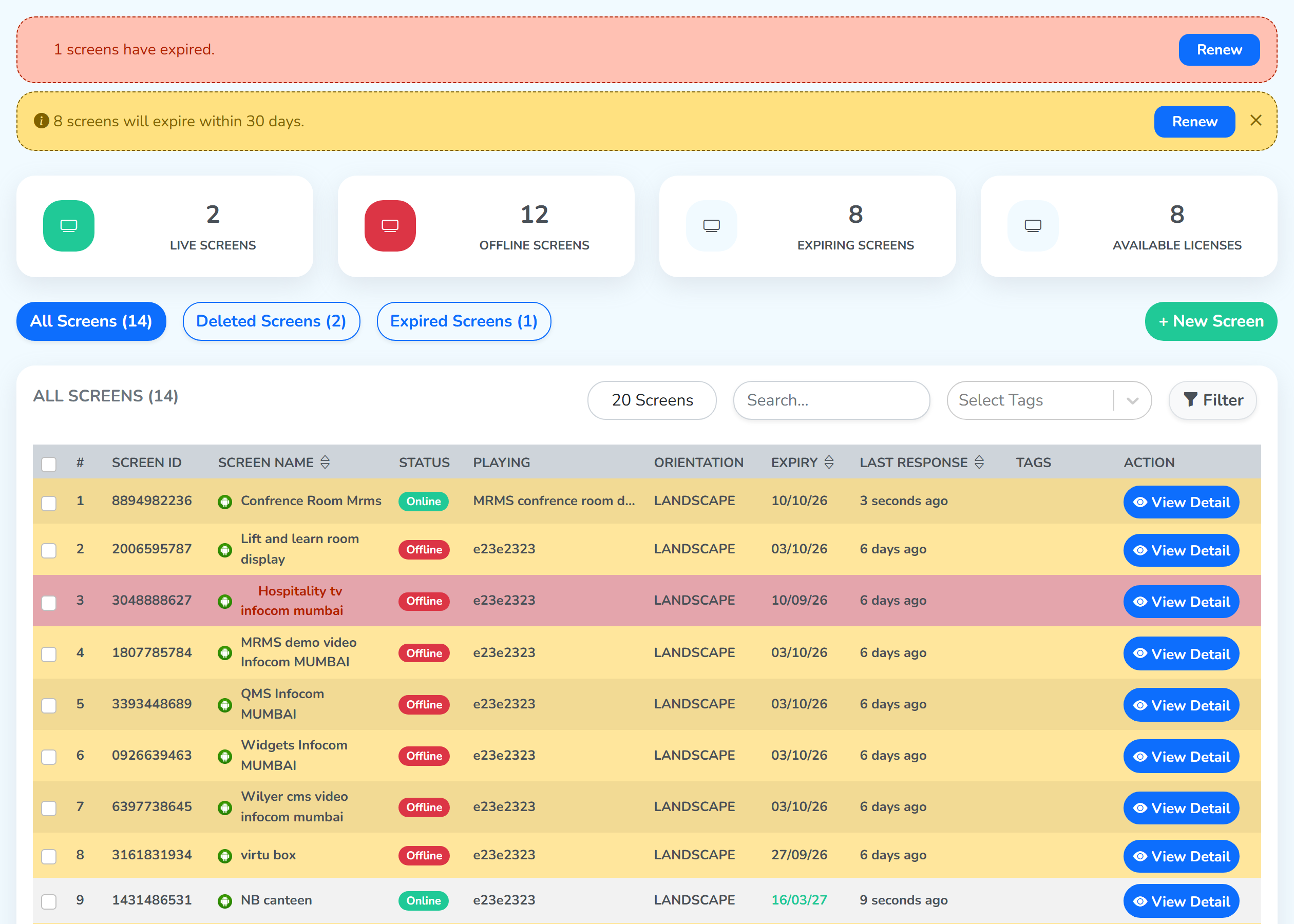Select the checkbox for row 3 Hospitality tv
1294x924 pixels.
pos(49,603)
